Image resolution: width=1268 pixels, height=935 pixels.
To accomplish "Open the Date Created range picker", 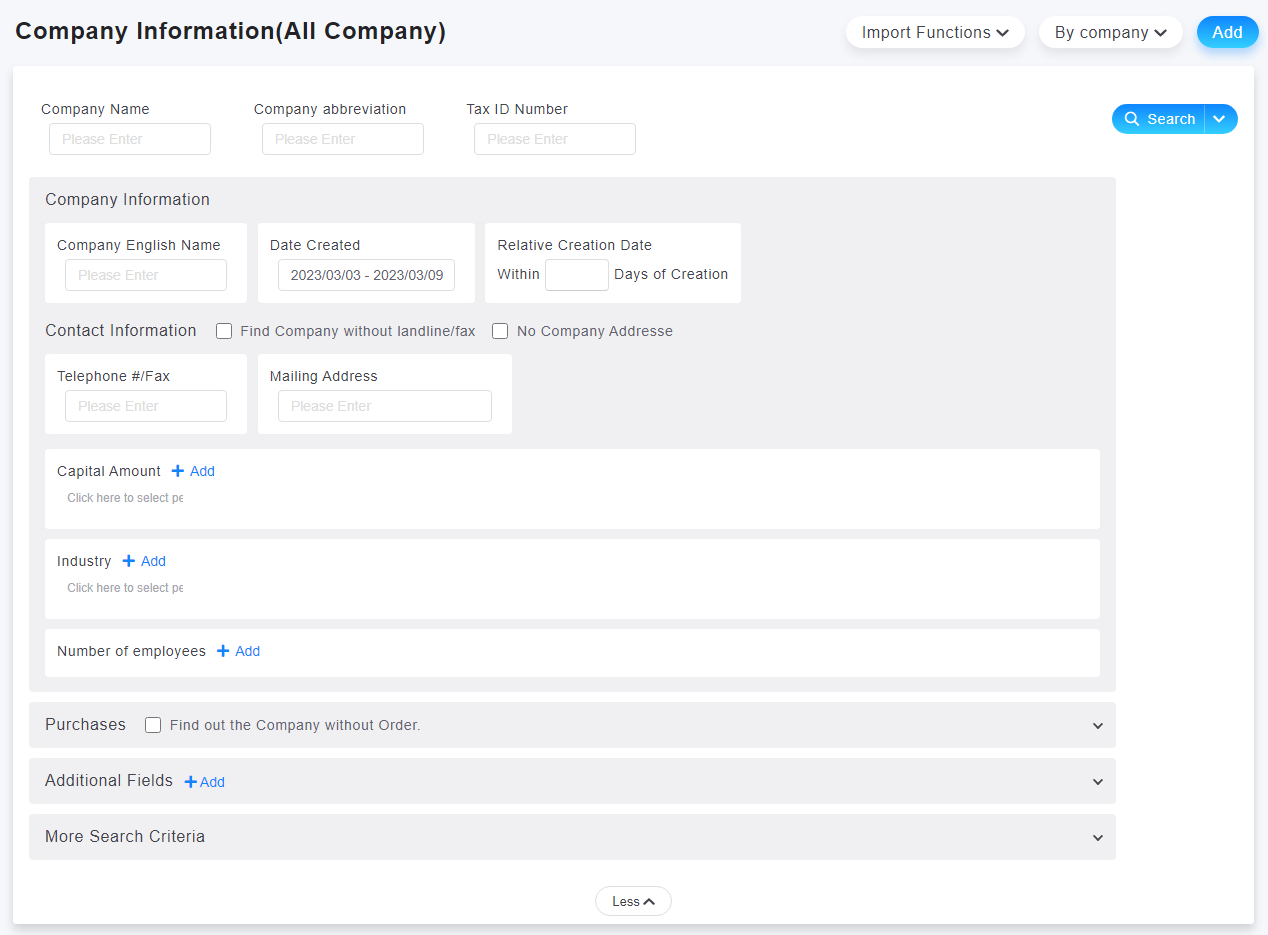I will pyautogui.click(x=366, y=275).
